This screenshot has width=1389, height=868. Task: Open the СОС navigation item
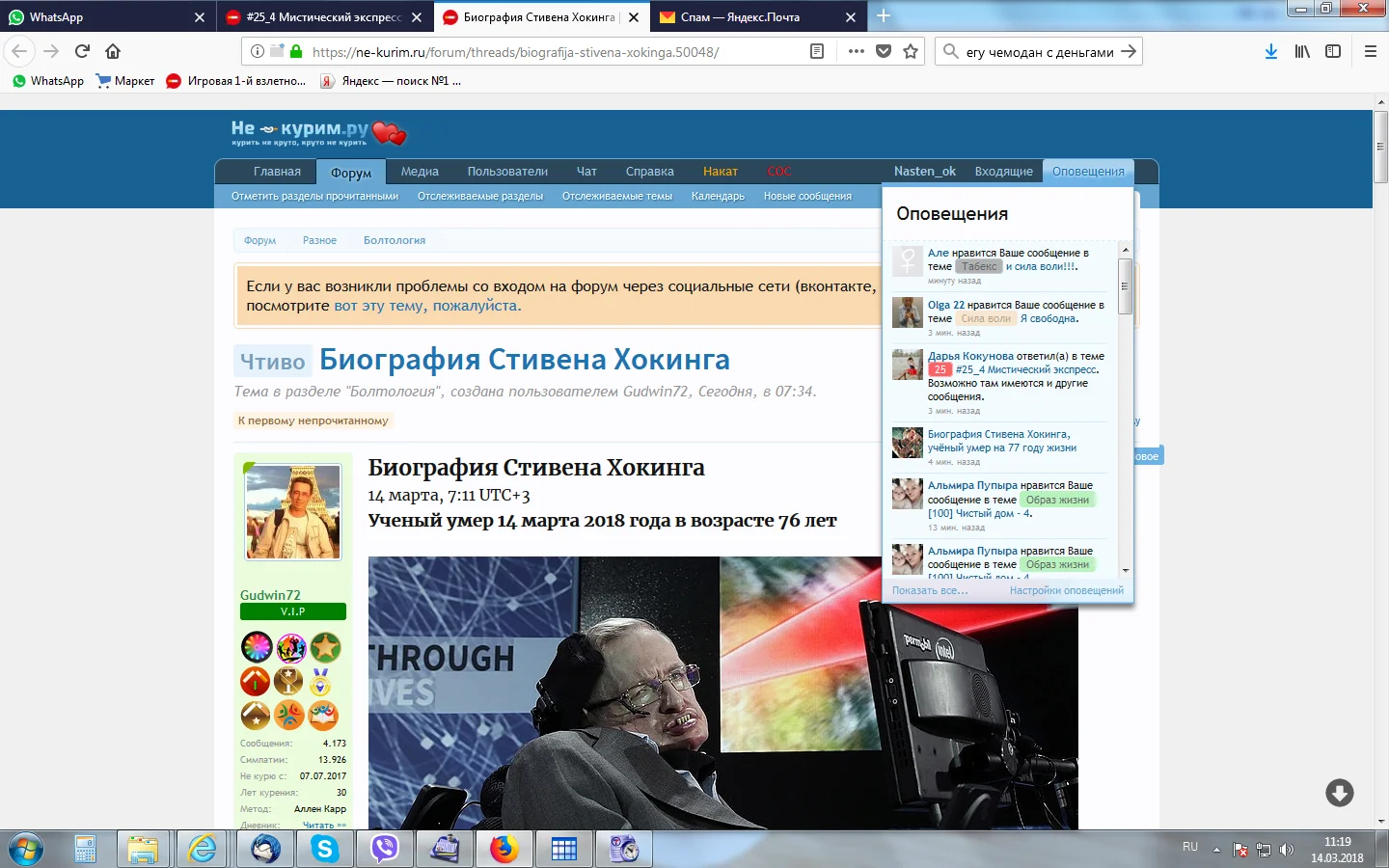click(x=779, y=172)
